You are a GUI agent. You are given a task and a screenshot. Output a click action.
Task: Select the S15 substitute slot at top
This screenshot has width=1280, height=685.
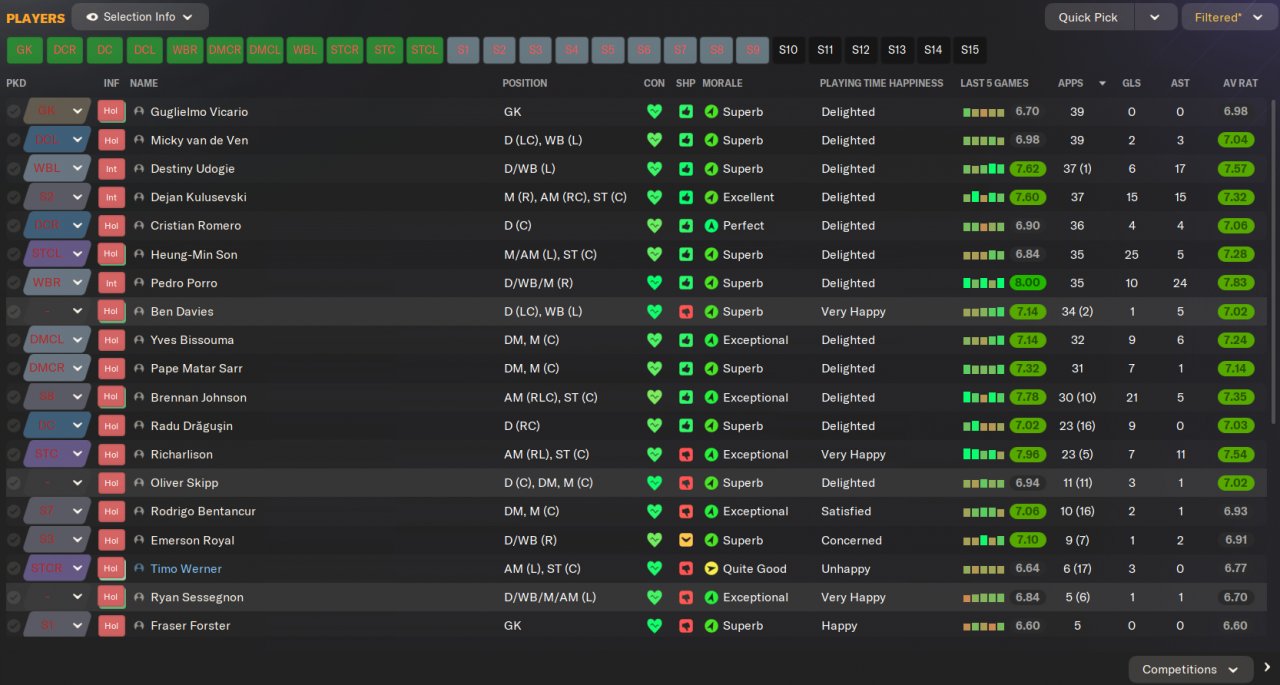point(969,50)
